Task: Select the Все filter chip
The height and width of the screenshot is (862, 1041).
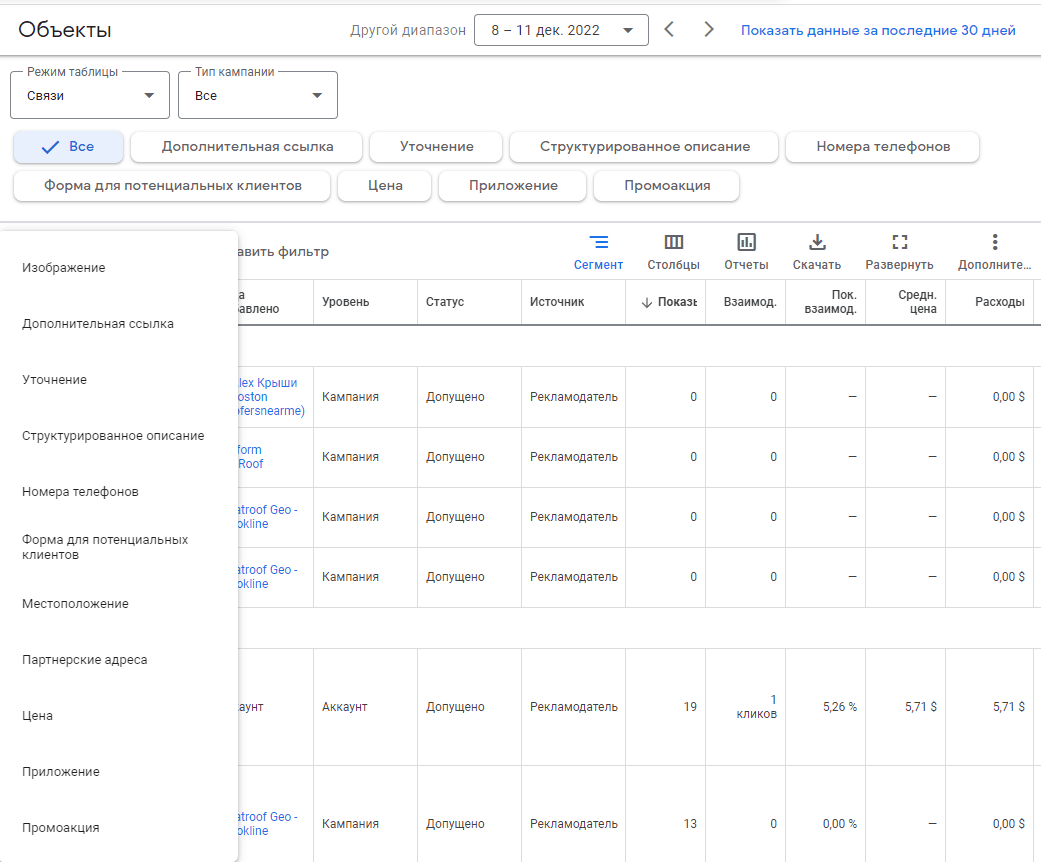Action: point(68,147)
